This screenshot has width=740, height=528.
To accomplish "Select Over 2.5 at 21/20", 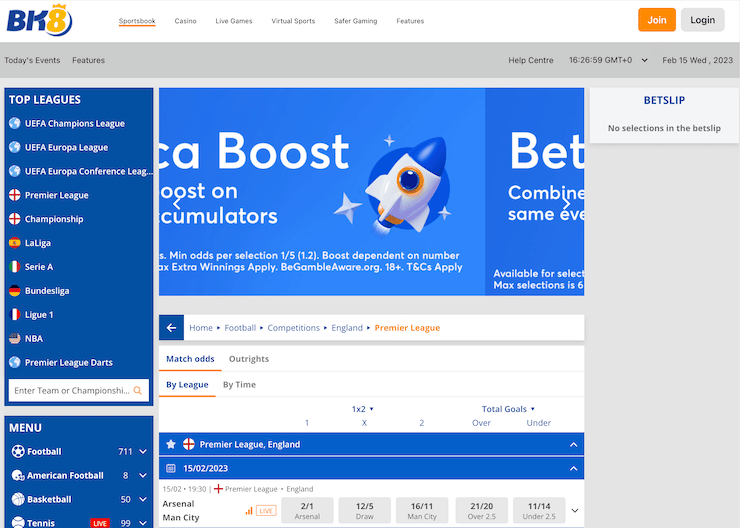I will 481,511.
